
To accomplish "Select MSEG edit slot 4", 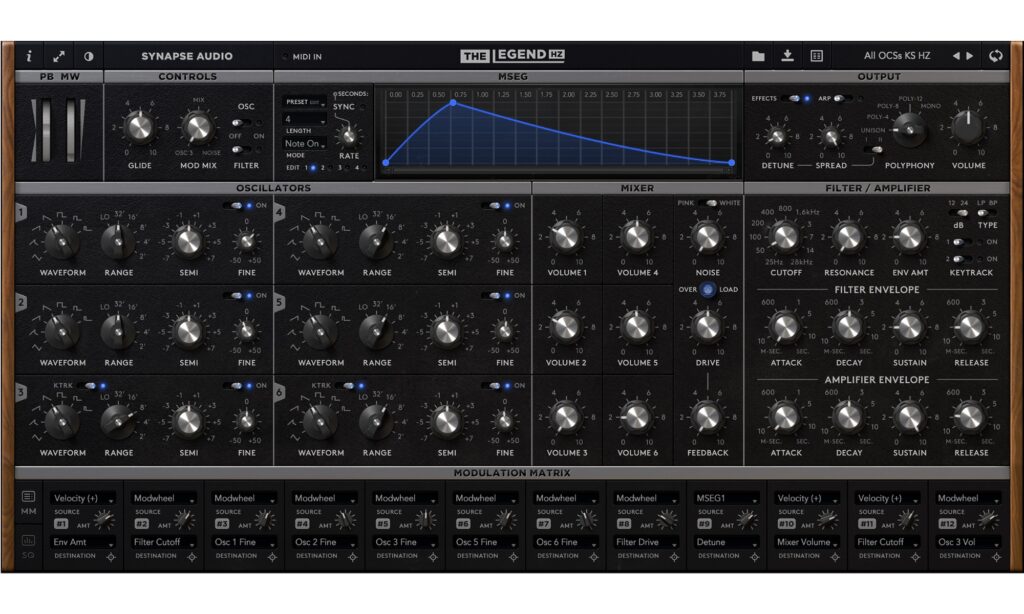I will coord(364,169).
